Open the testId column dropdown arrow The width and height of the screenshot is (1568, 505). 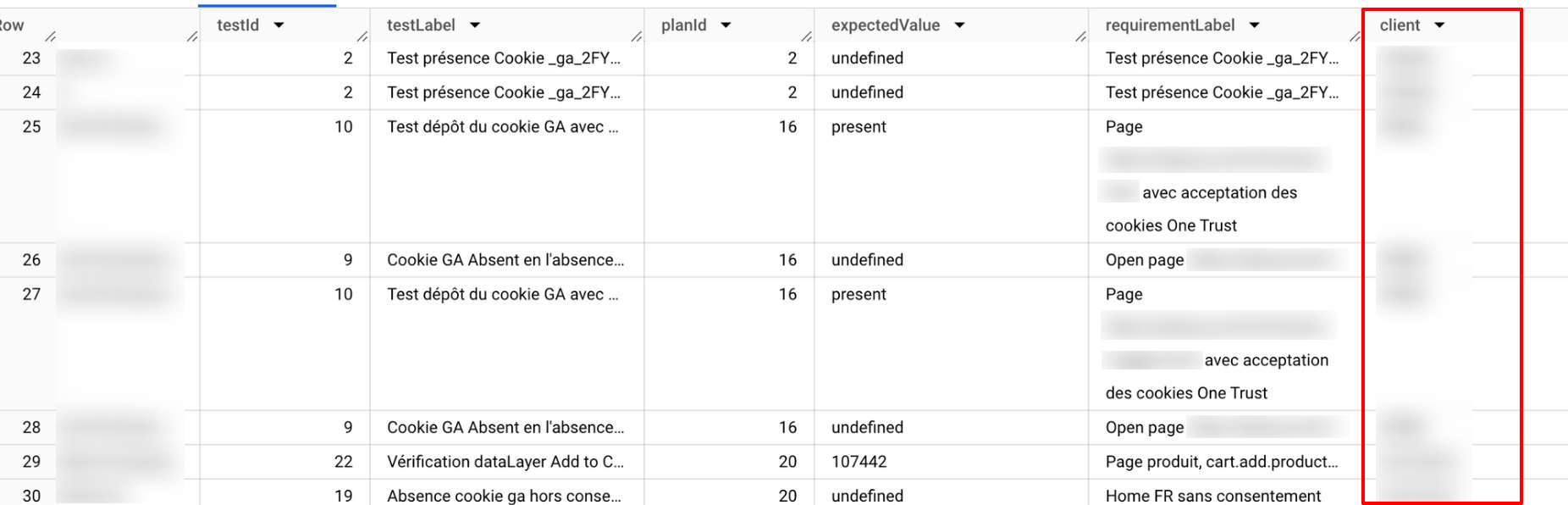[x=279, y=25]
